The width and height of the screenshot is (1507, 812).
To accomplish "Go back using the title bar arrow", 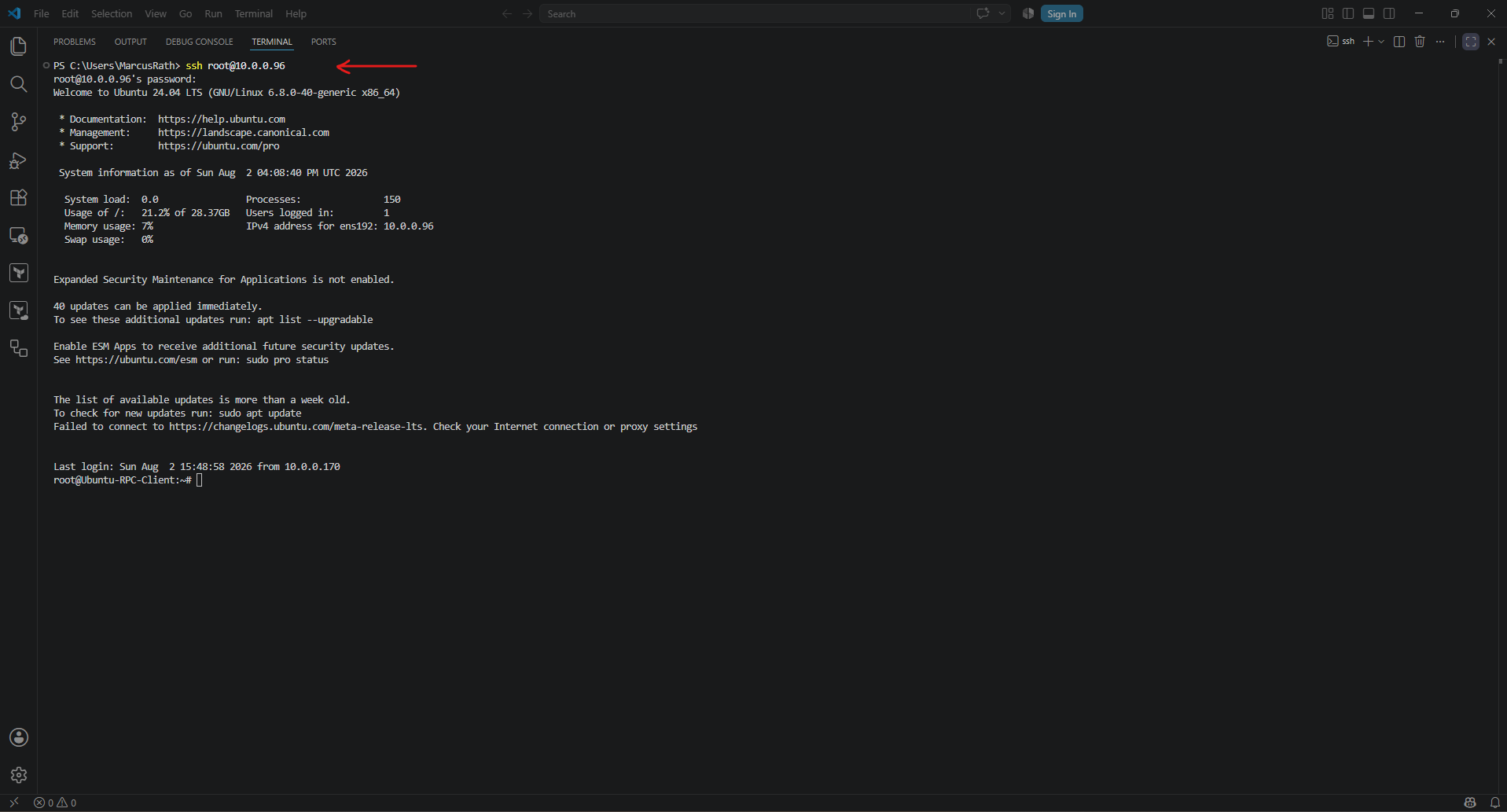I will 507,13.
